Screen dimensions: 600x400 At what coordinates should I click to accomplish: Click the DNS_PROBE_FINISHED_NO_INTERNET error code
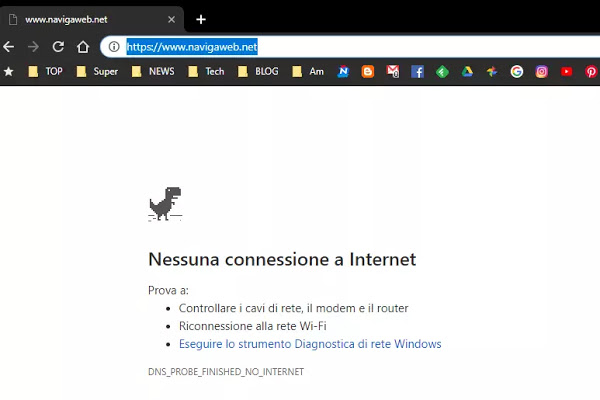pos(226,372)
